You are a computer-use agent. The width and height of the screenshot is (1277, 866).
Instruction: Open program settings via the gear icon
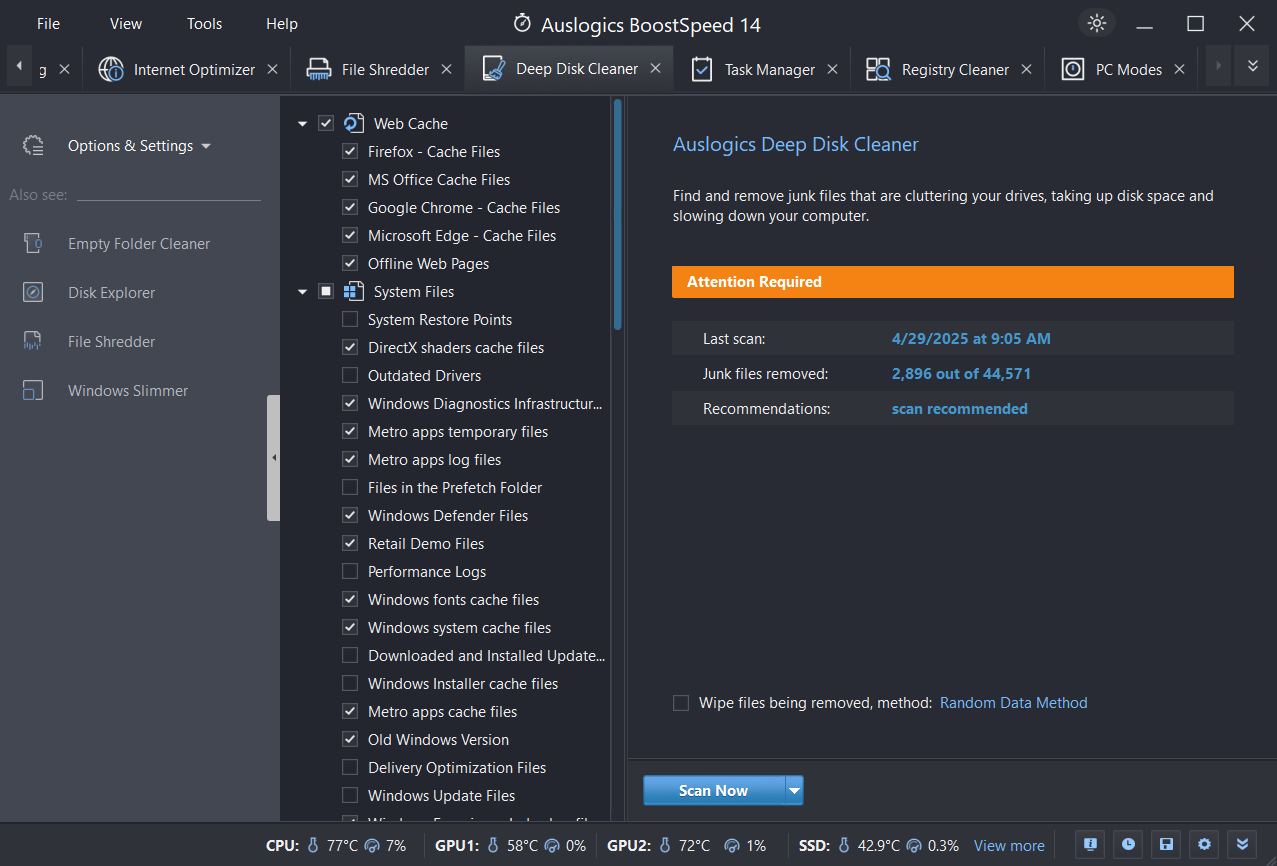[x=1203, y=845]
